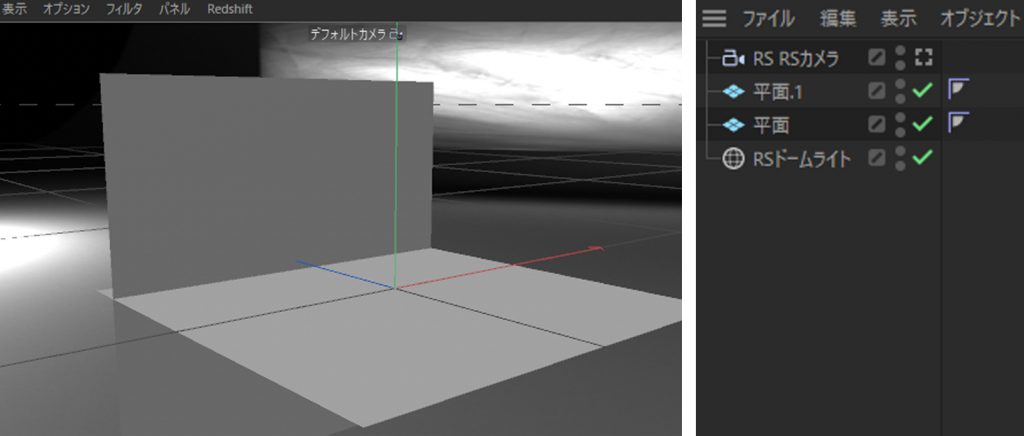Toggle layer icon of RS RSカメラ
The height and width of the screenshot is (436, 1024).
coord(877,58)
